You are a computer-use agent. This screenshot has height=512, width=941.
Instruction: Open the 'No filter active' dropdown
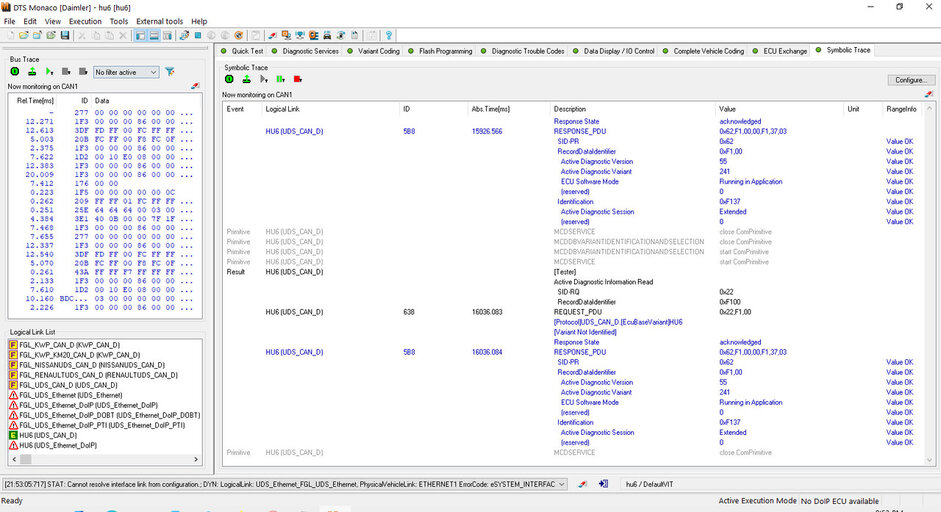[x=126, y=72]
